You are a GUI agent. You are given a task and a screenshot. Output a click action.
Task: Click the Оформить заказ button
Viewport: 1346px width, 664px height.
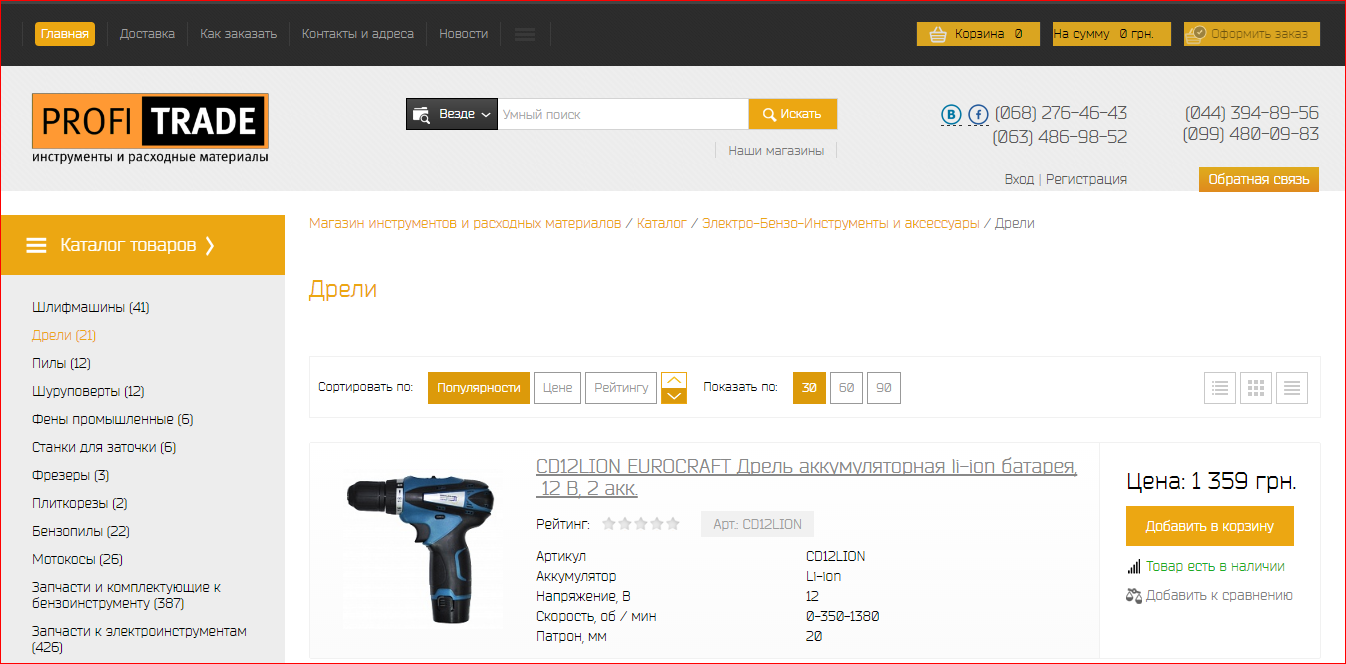pyautogui.click(x=1252, y=34)
